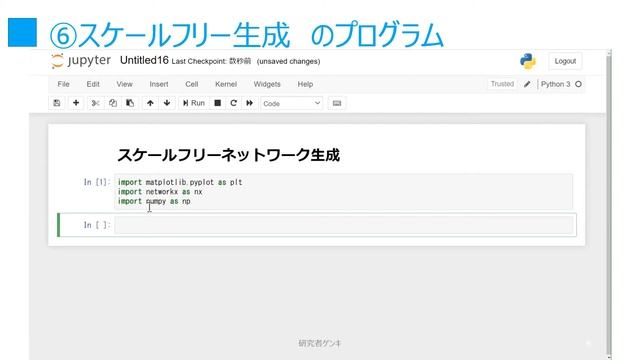Restart the kernel icon
The width and height of the screenshot is (640, 360).
pyautogui.click(x=233, y=103)
